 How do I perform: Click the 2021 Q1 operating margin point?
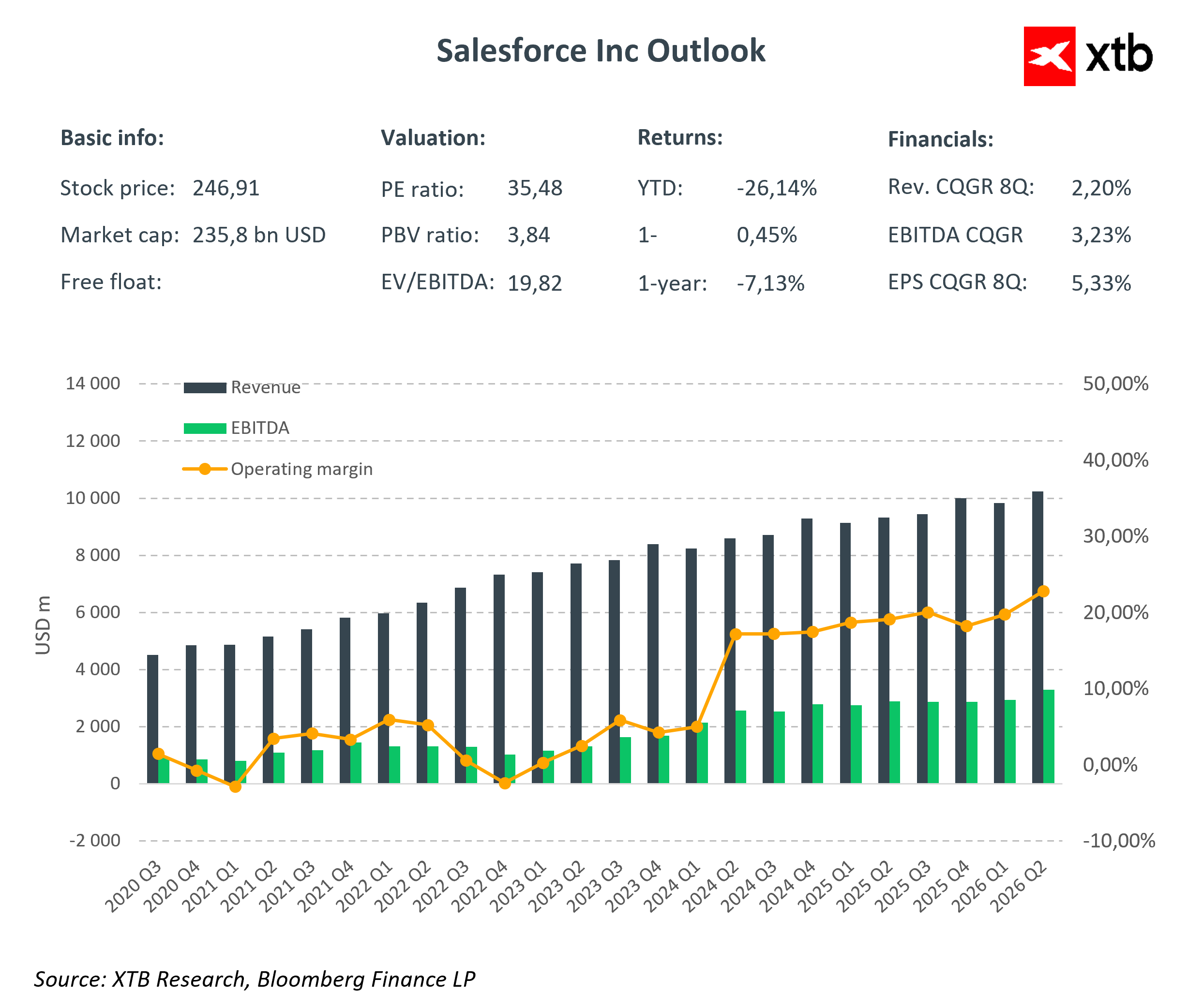tap(235, 787)
